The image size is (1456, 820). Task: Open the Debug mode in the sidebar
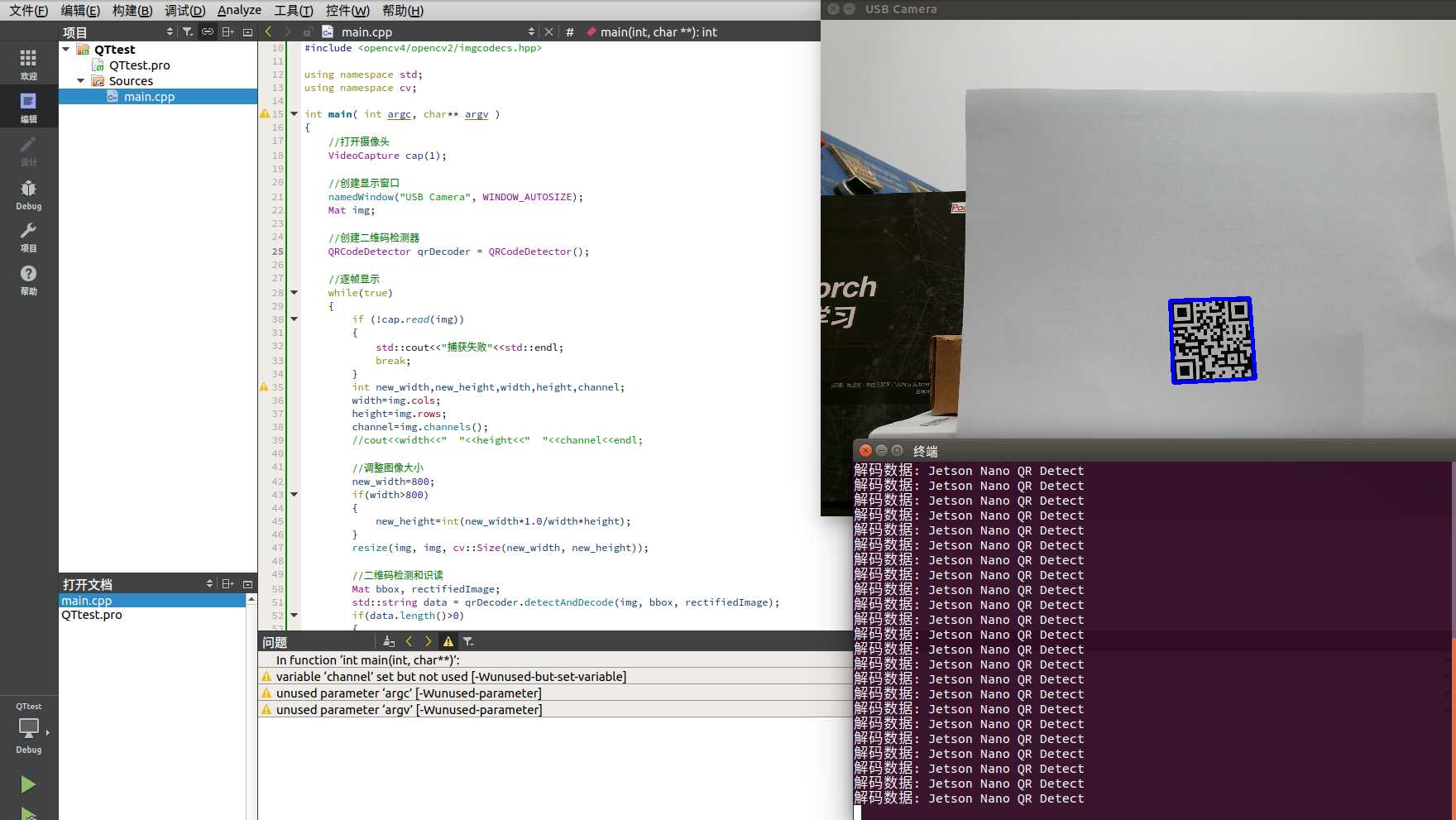point(28,194)
